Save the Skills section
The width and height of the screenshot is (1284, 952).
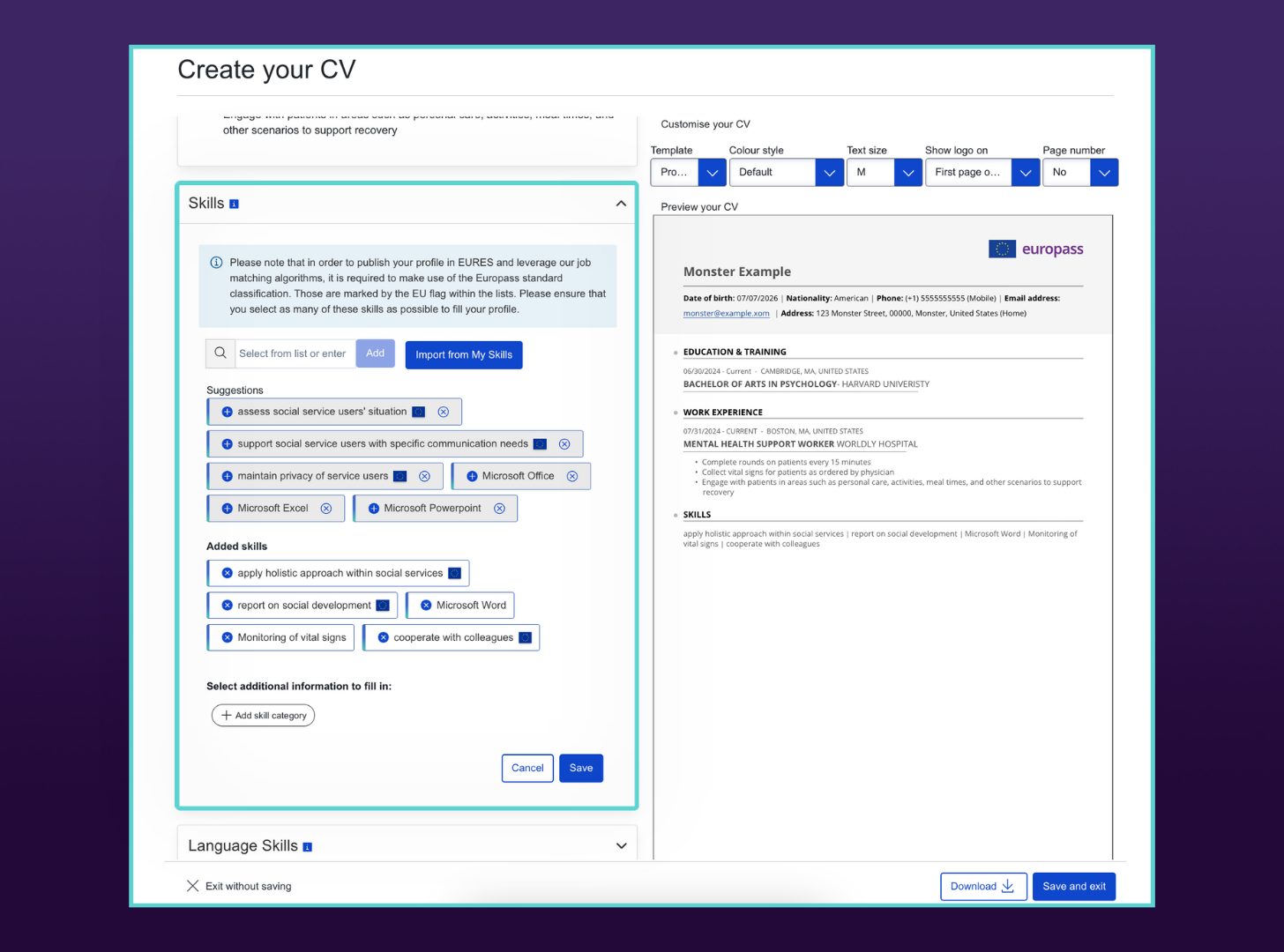[x=581, y=769]
